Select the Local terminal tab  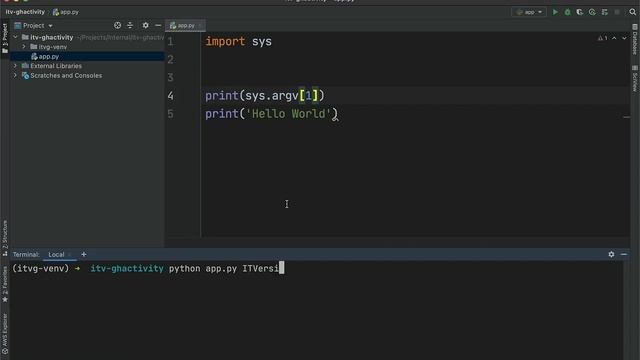pos(56,254)
